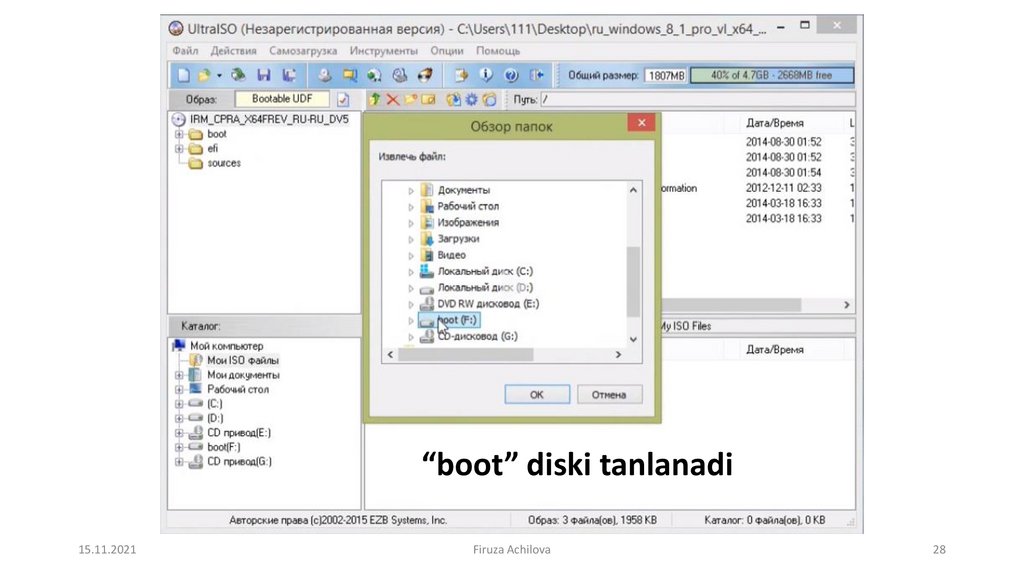Click the 1807MB total size field
Screen dimensions: 1024x576
[x=666, y=76]
